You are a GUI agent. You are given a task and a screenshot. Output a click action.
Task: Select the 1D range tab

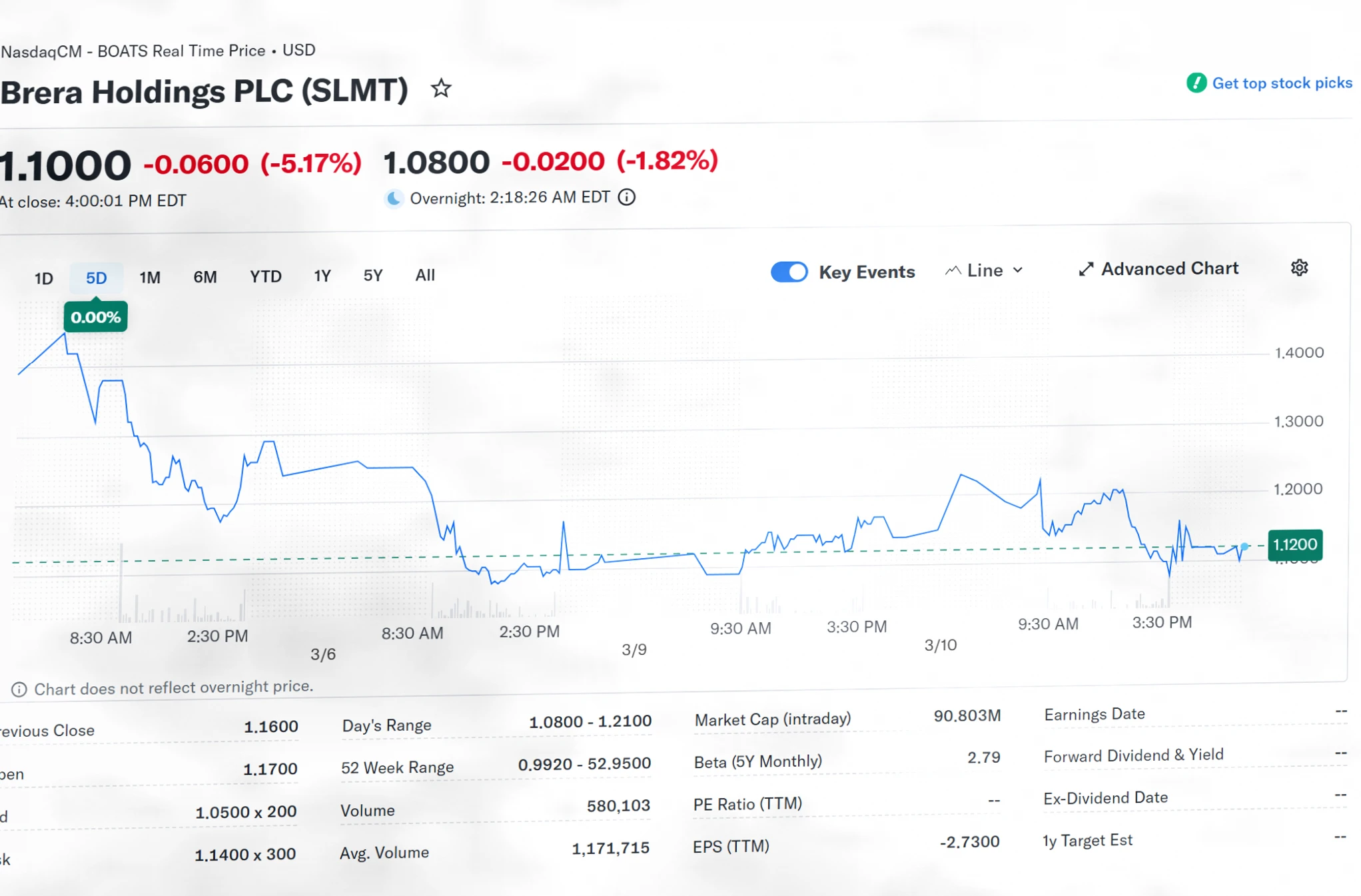coord(44,278)
